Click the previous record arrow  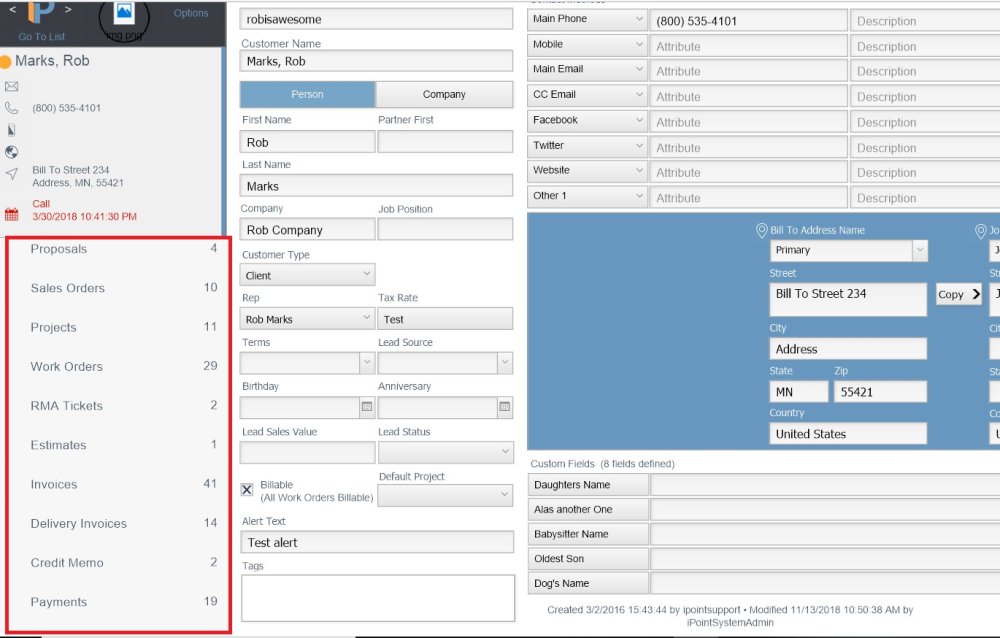pos(13,10)
